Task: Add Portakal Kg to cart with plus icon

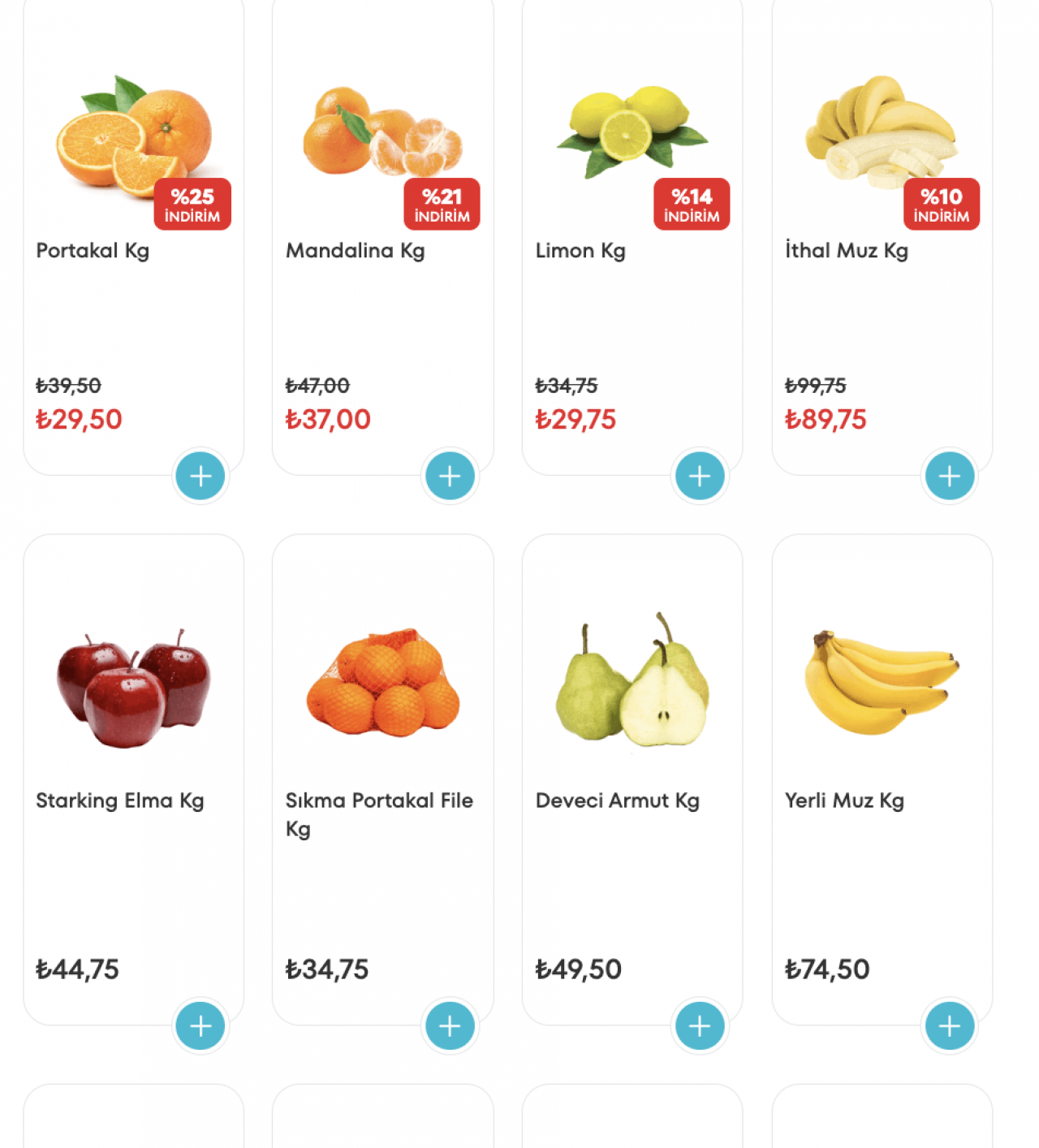Action: click(200, 476)
